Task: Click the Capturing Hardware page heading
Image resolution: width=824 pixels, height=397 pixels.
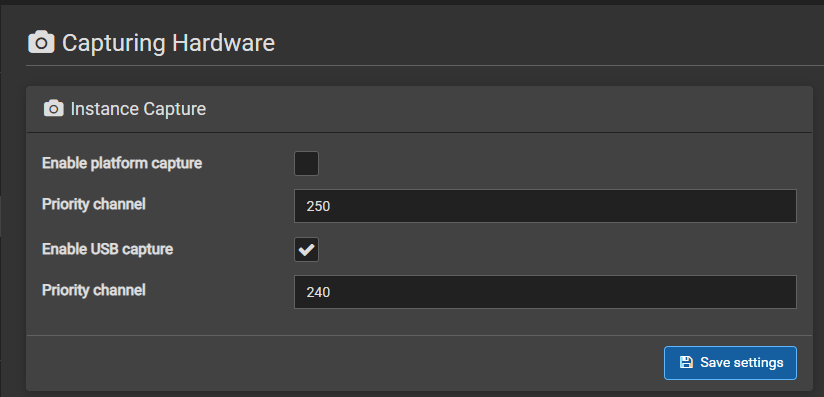Action: pyautogui.click(x=168, y=43)
